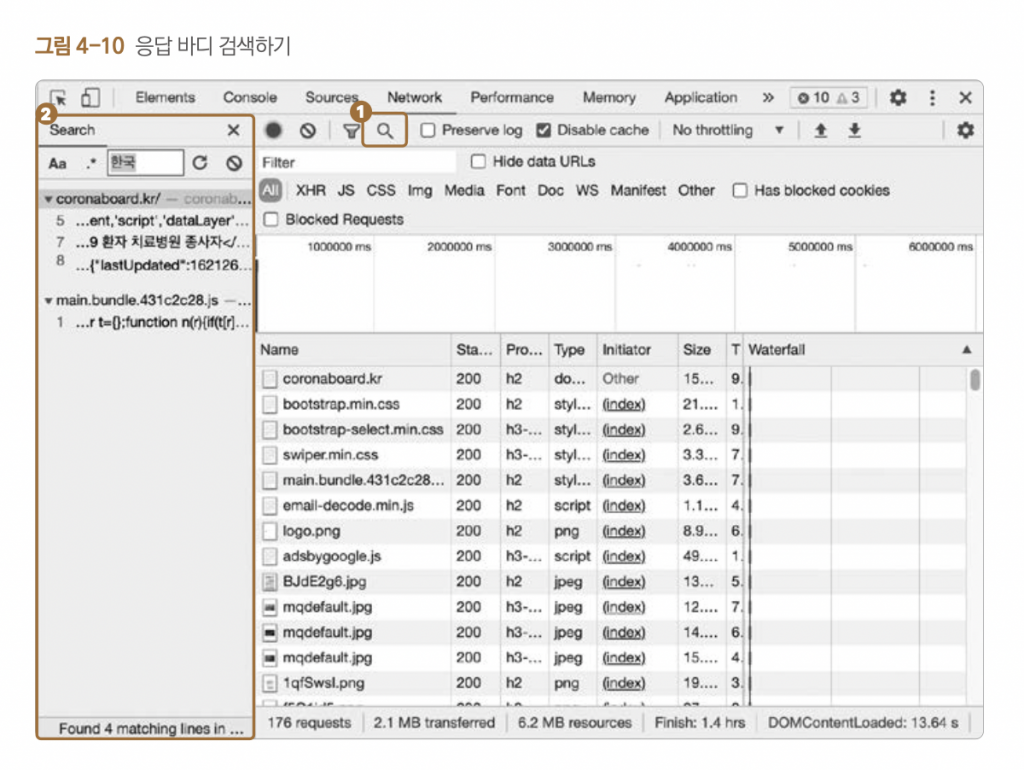1024x770 pixels.
Task: Click the request list vertical scrollbar
Action: (x=975, y=379)
